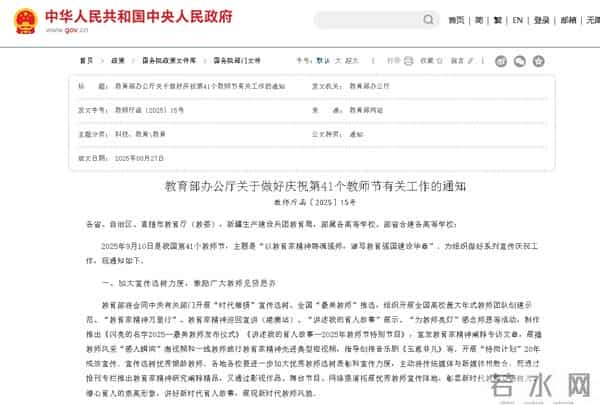The width and height of the screenshot is (600, 405).
Task: Open the 邮箱 mailbox link
Action: [568, 20]
